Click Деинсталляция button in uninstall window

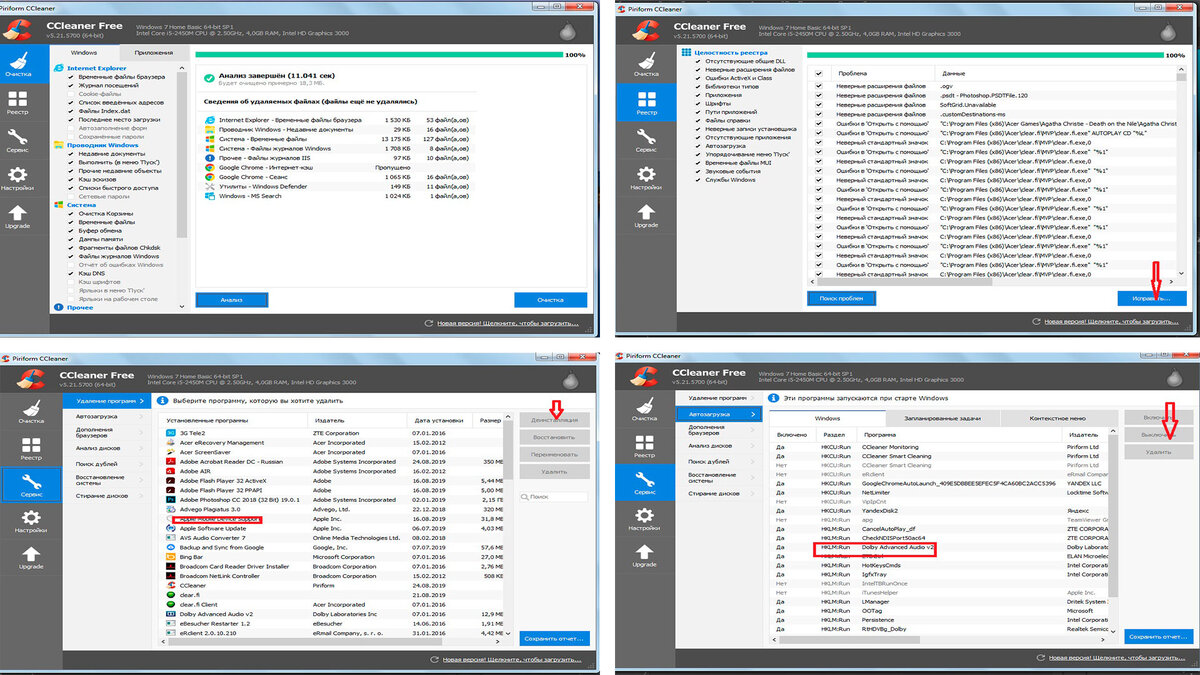click(555, 420)
